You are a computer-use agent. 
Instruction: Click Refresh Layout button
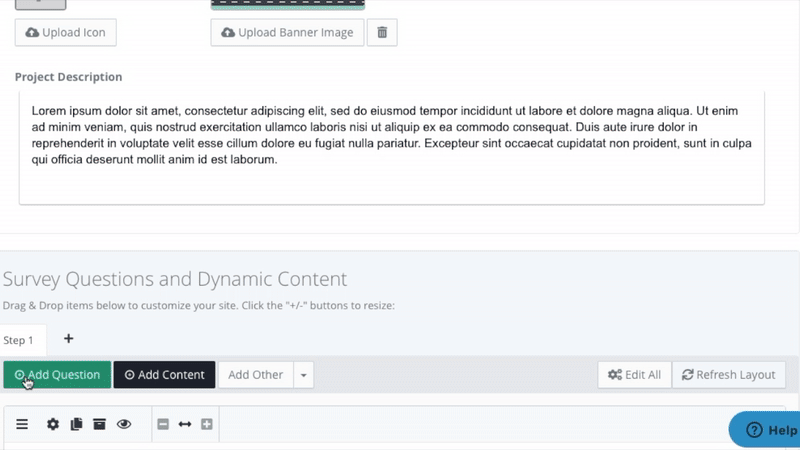coord(729,375)
